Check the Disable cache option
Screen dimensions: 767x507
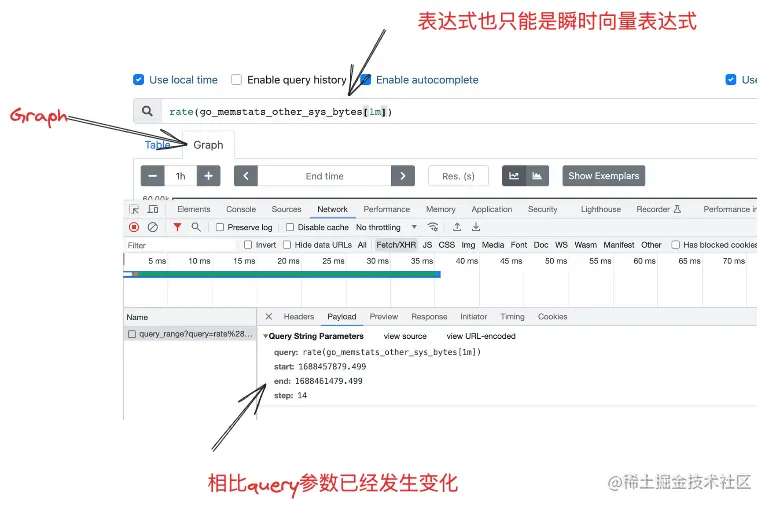pos(290,227)
